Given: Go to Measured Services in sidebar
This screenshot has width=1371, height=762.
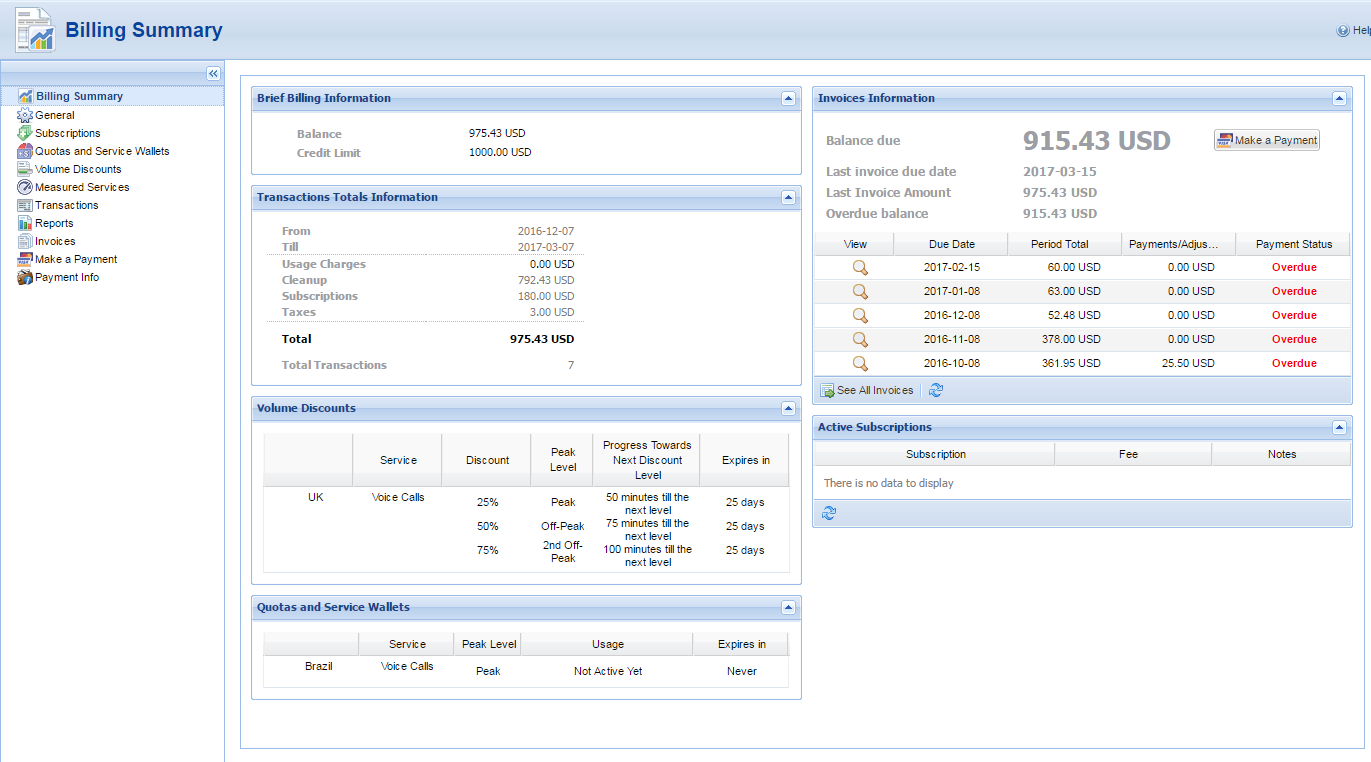Looking at the screenshot, I should 82,187.
